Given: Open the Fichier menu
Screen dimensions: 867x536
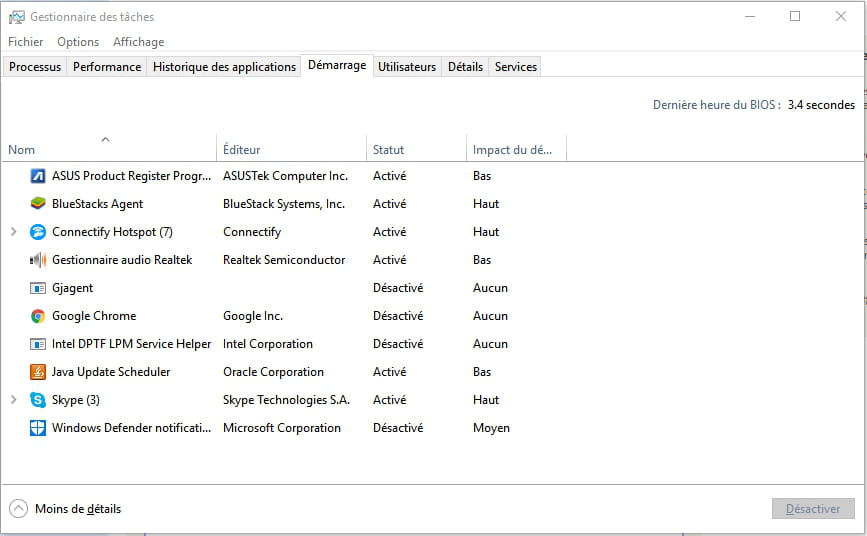Looking at the screenshot, I should pos(25,42).
